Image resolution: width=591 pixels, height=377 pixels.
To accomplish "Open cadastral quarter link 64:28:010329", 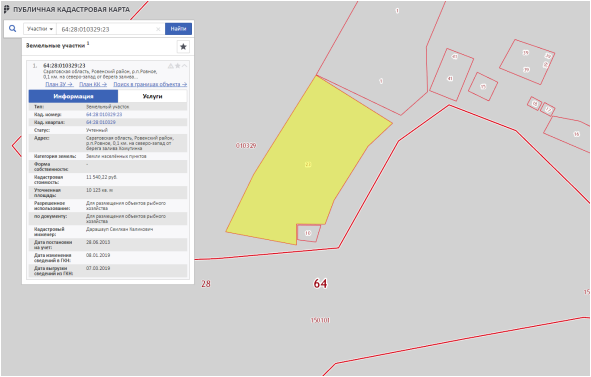I will [x=101, y=122].
